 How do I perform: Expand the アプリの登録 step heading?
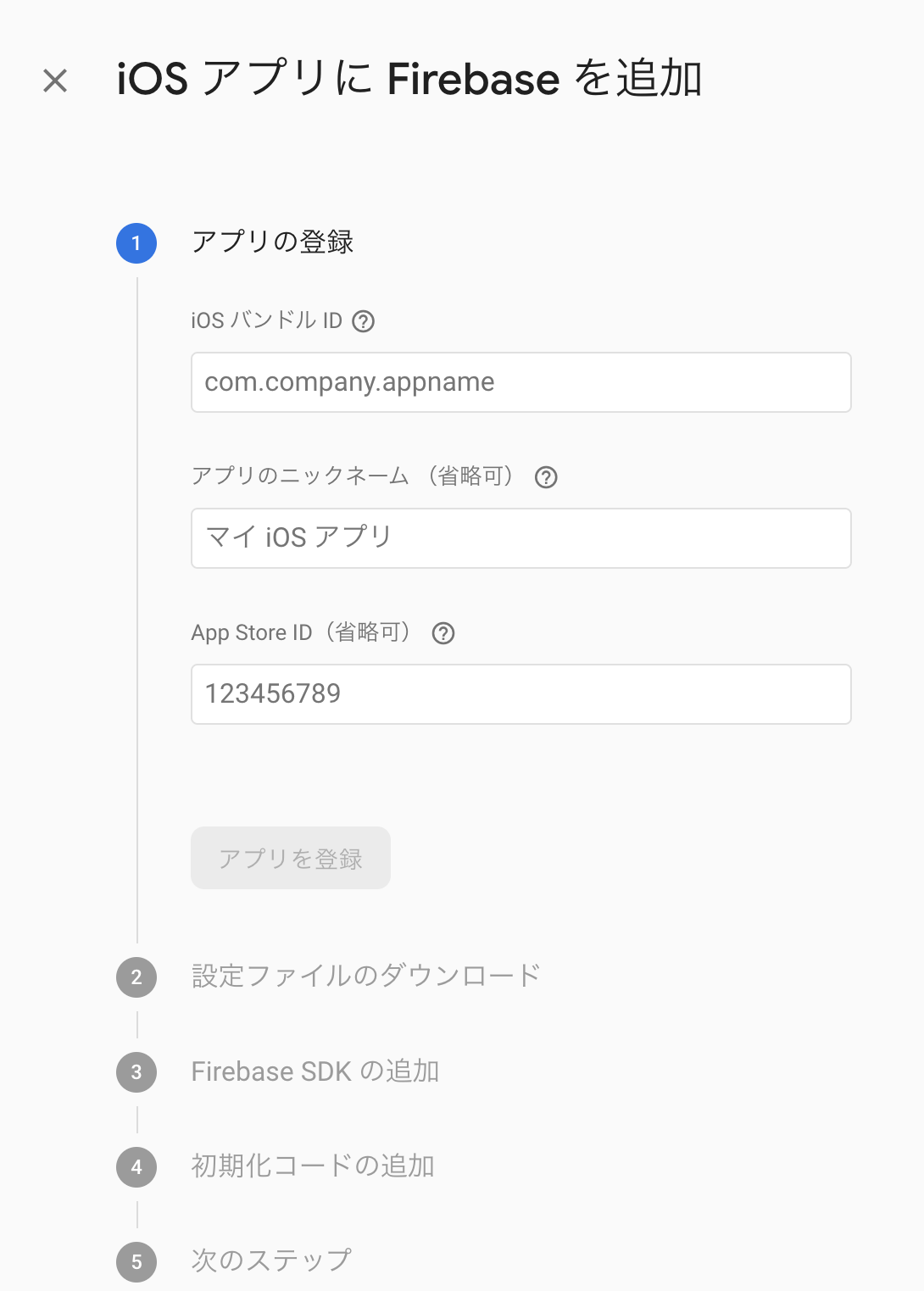(272, 242)
